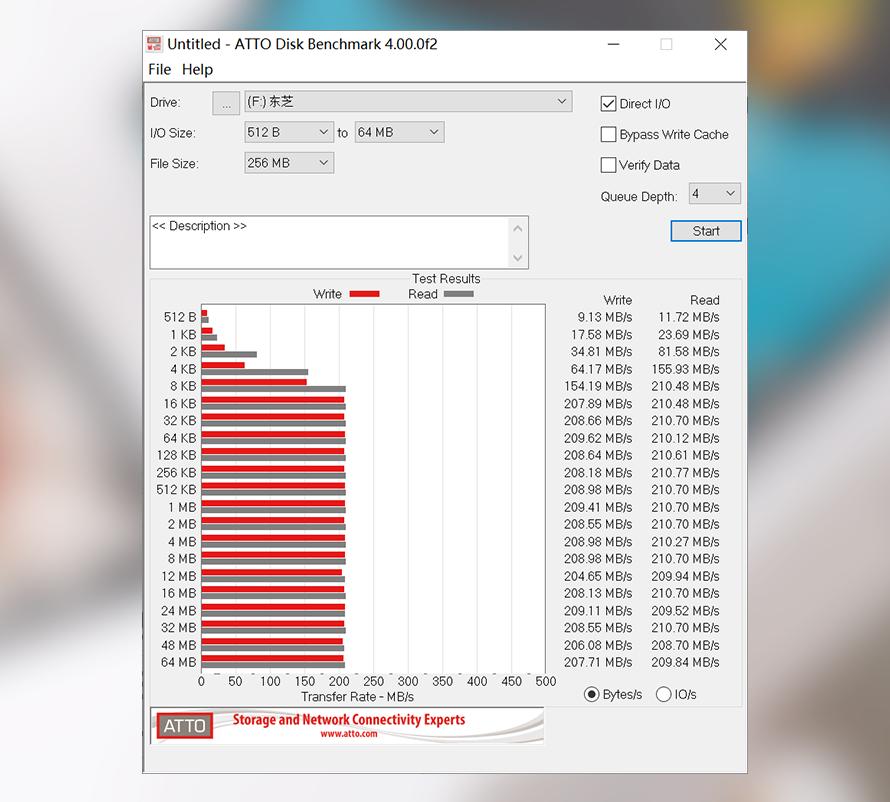
Task: Close the ATTO Disk Benchmark window
Action: 720,44
